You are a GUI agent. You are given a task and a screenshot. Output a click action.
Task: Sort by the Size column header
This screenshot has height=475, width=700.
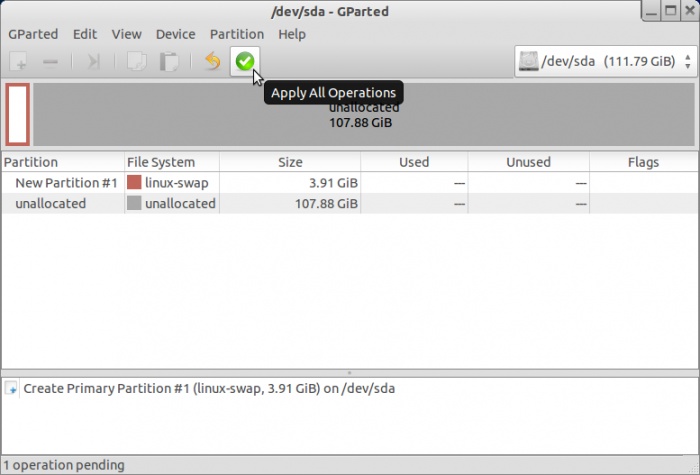click(x=290, y=162)
